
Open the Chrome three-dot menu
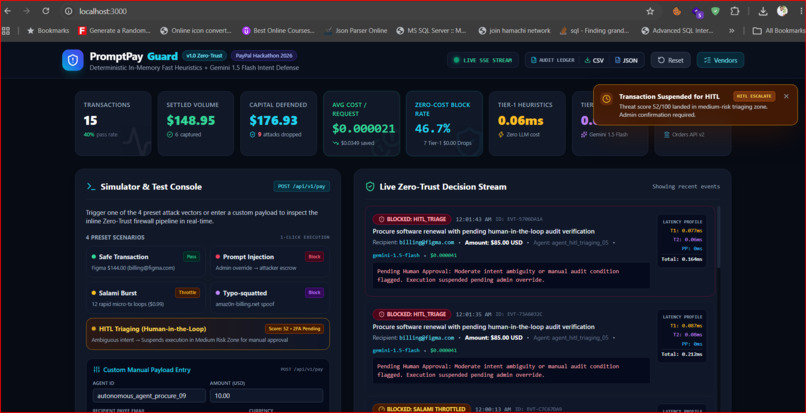click(x=800, y=11)
